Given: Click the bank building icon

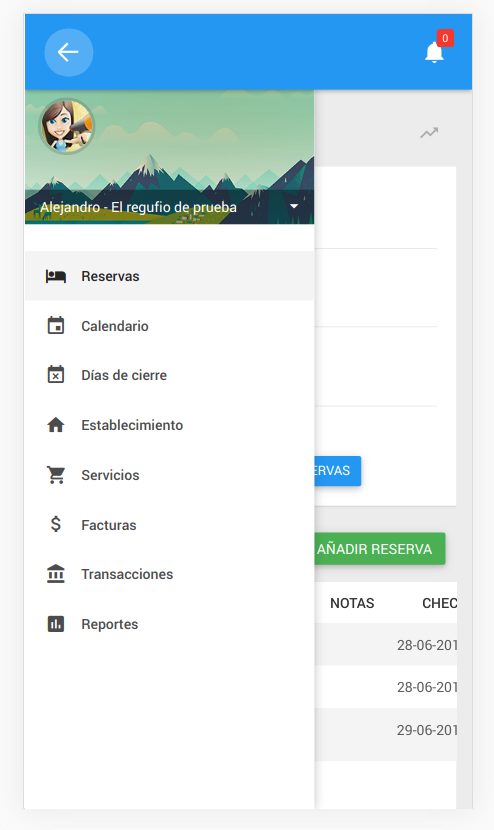Looking at the screenshot, I should pos(56,574).
